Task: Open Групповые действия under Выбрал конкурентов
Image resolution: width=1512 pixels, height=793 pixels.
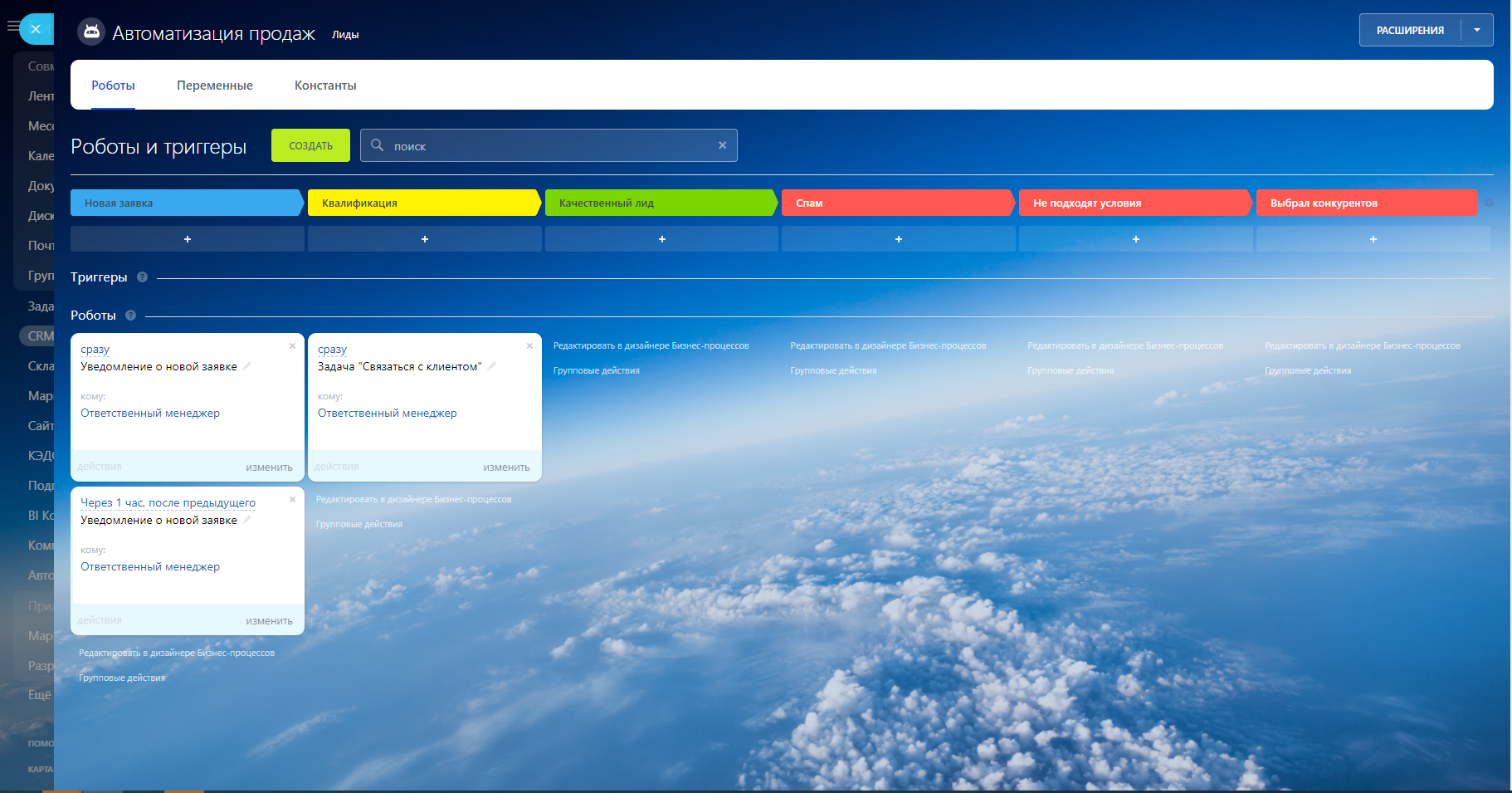Action: pyautogui.click(x=1308, y=370)
